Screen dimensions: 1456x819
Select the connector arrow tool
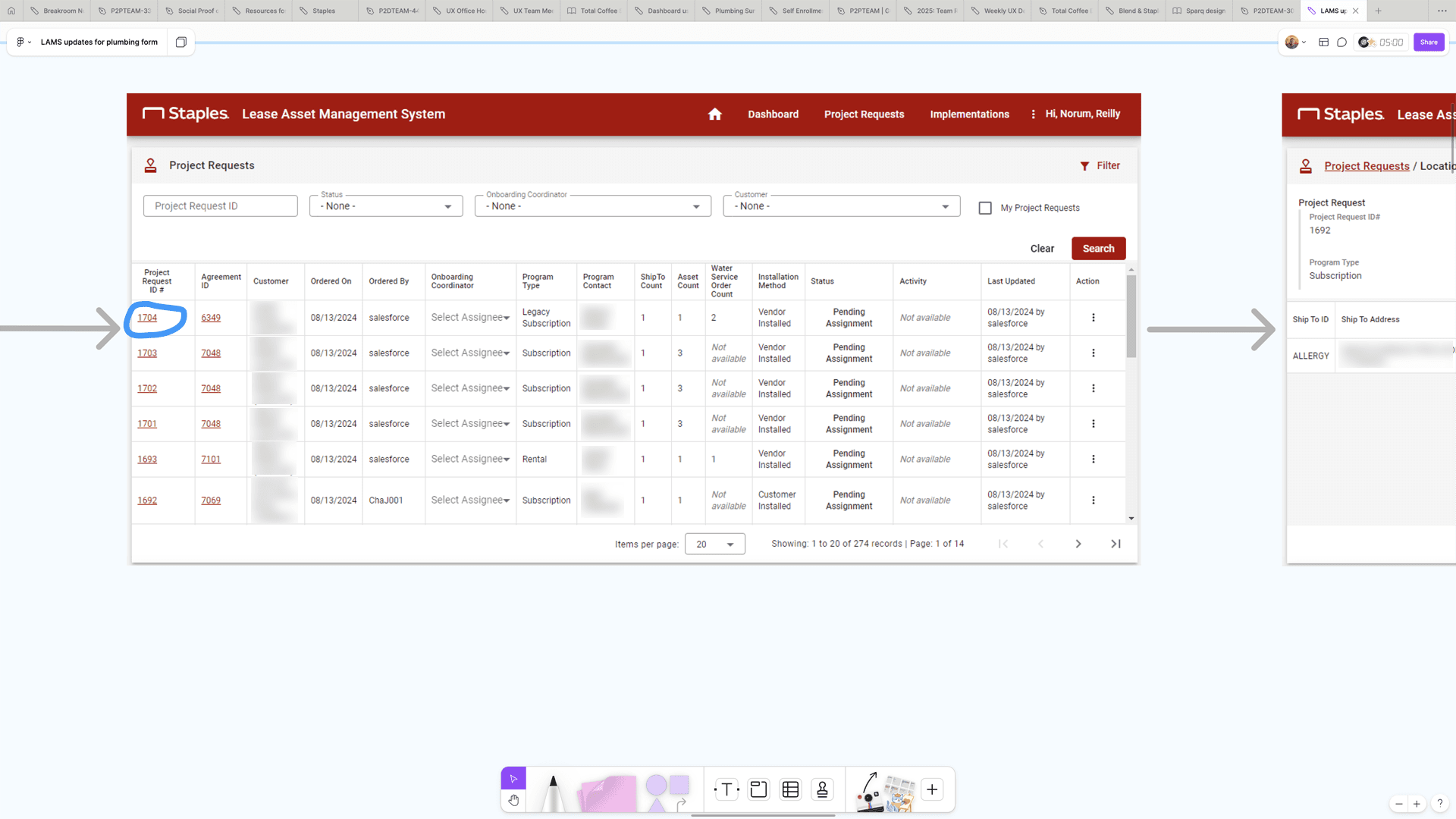point(681,803)
